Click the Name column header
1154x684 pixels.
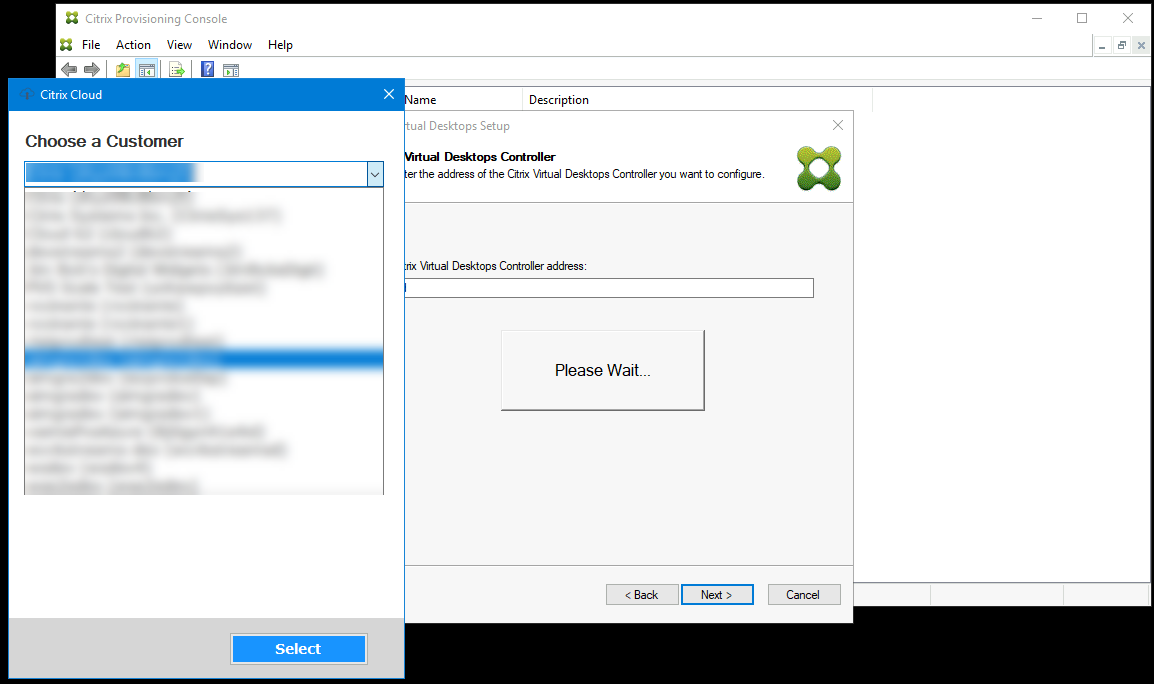462,99
